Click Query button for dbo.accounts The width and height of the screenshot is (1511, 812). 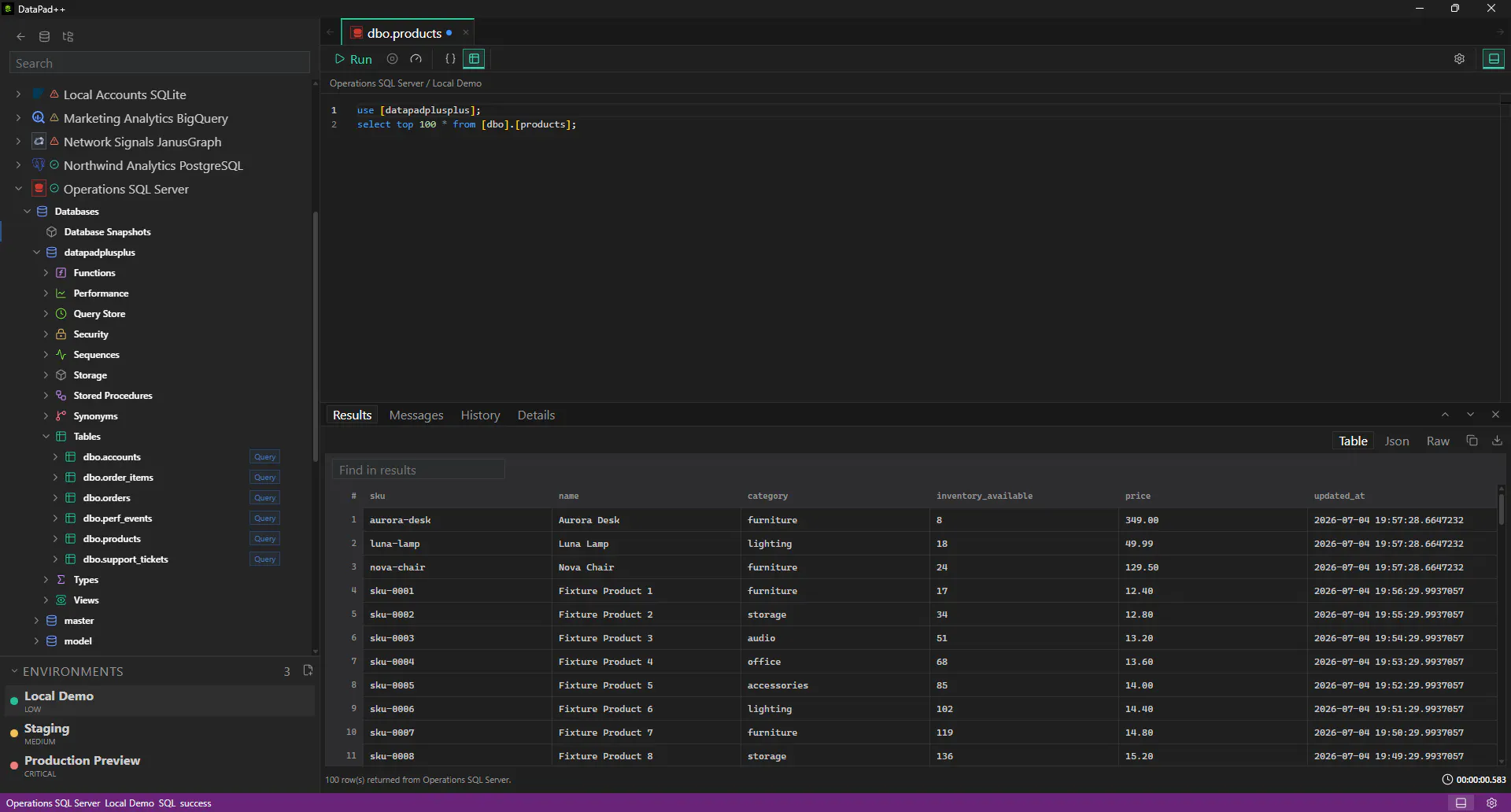click(x=265, y=457)
